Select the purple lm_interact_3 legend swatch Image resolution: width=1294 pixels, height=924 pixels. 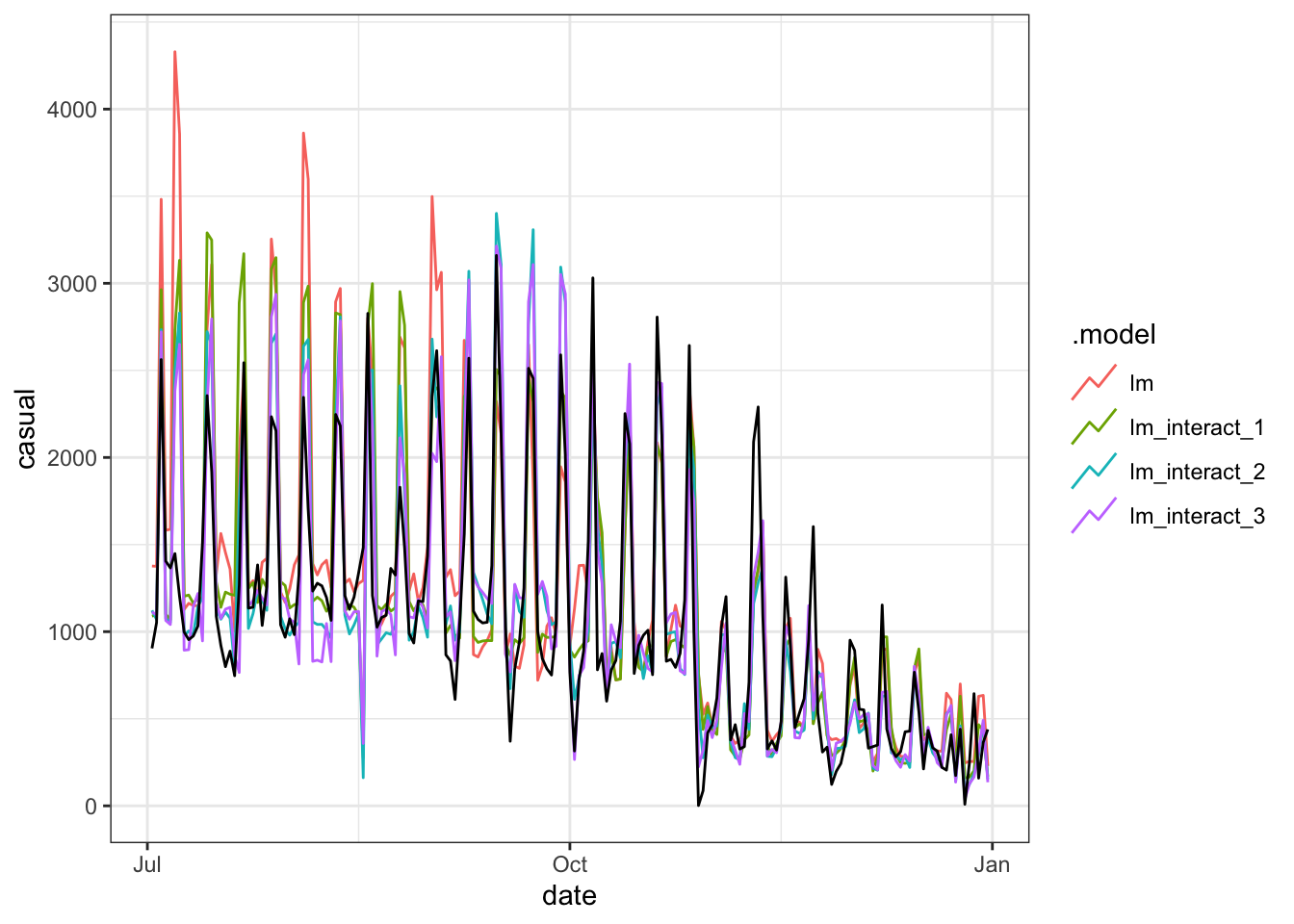(x=1094, y=516)
